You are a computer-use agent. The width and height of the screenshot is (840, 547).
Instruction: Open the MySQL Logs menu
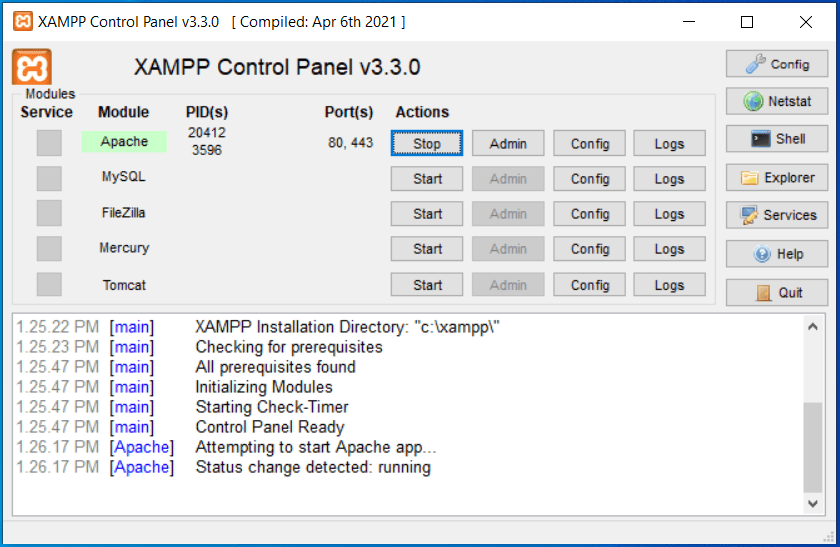[669, 178]
